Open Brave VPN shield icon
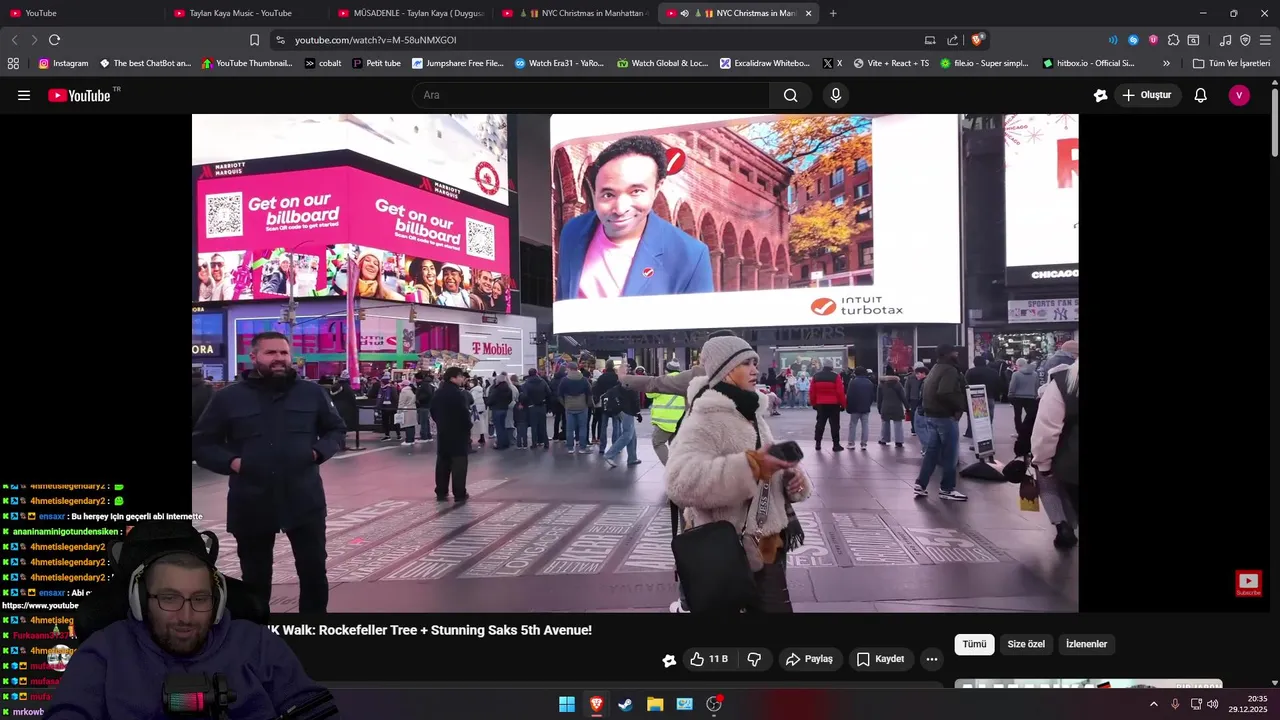The width and height of the screenshot is (1280, 720). pyautogui.click(x=1245, y=40)
